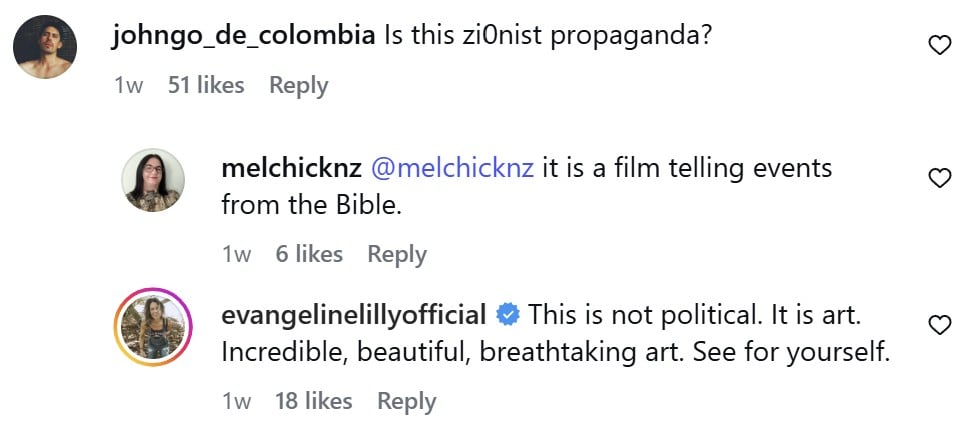Reply to melchicknz's Bible film comment

click(397, 254)
